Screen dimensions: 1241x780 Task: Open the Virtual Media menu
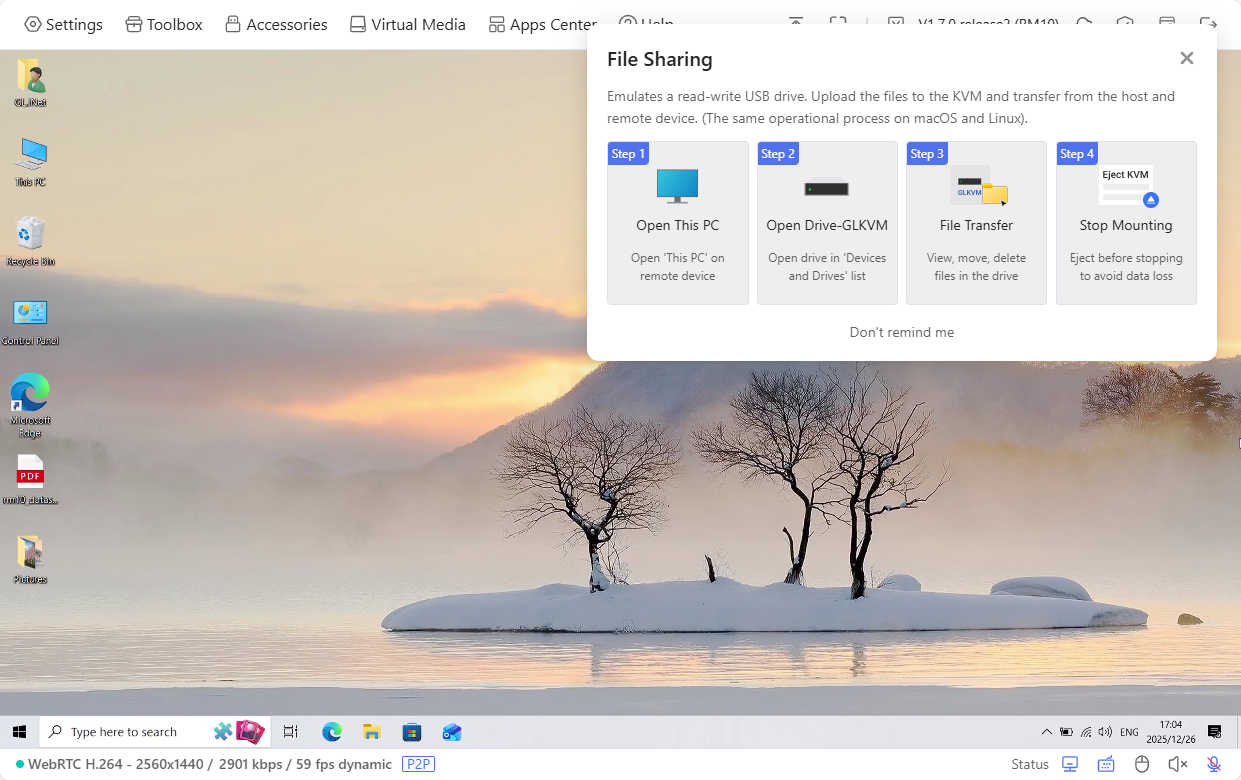[407, 23]
